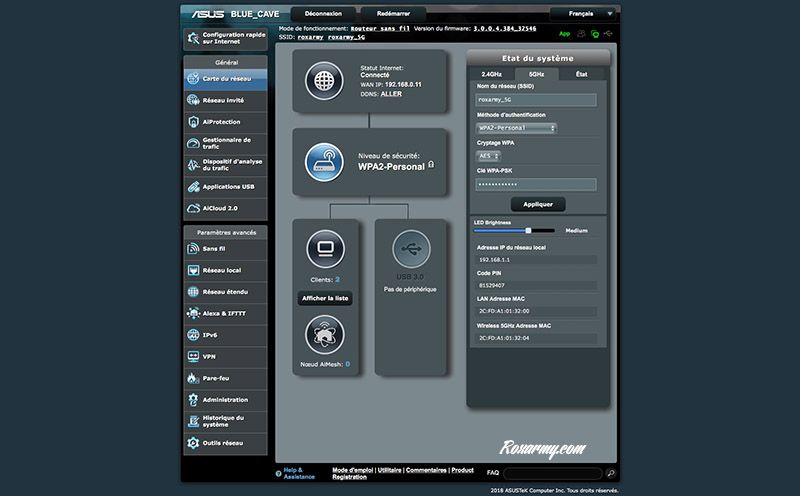Open the Cryptage WPA AES dropdown
The height and width of the screenshot is (496, 800).
pos(489,156)
